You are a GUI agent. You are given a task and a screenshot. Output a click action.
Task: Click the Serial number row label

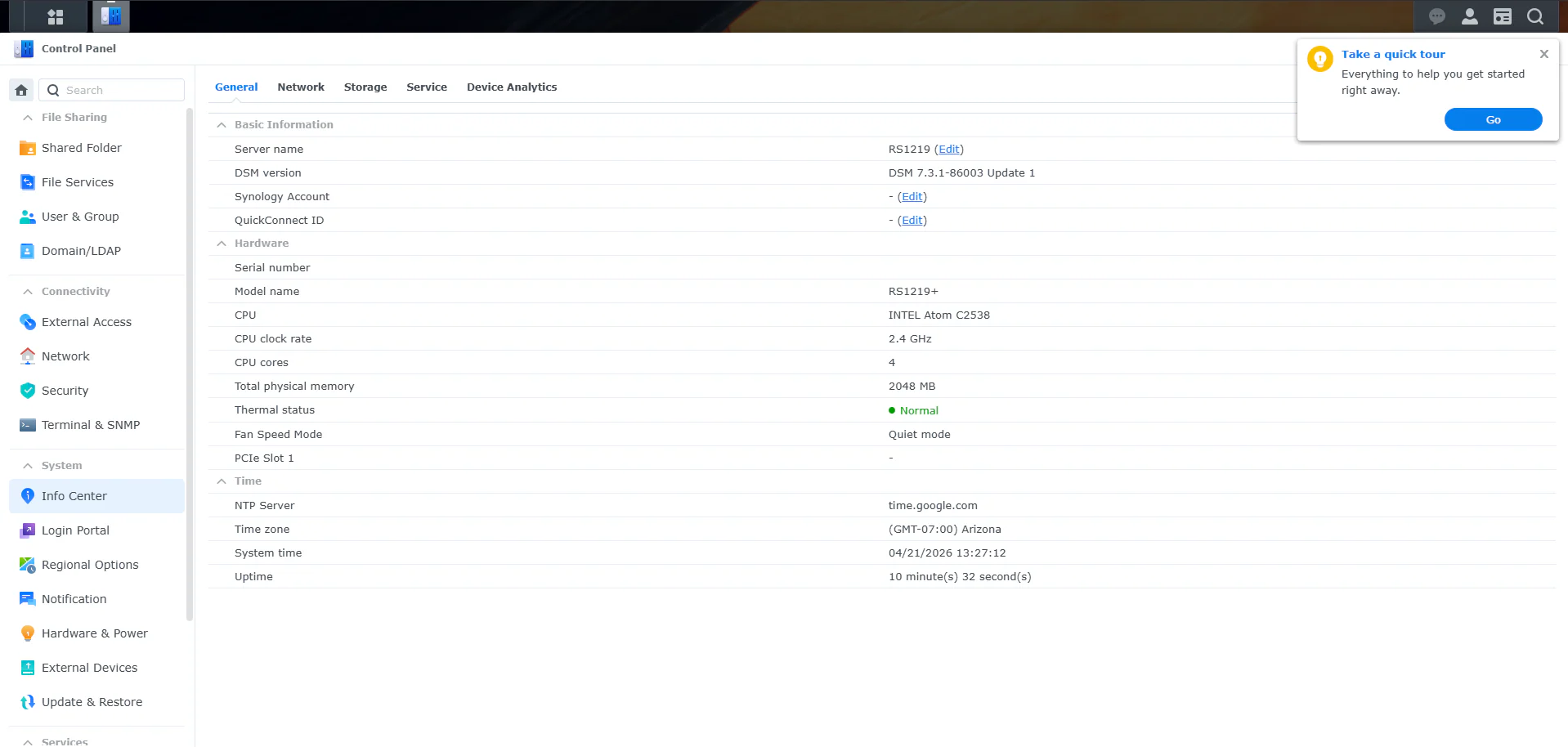(272, 267)
